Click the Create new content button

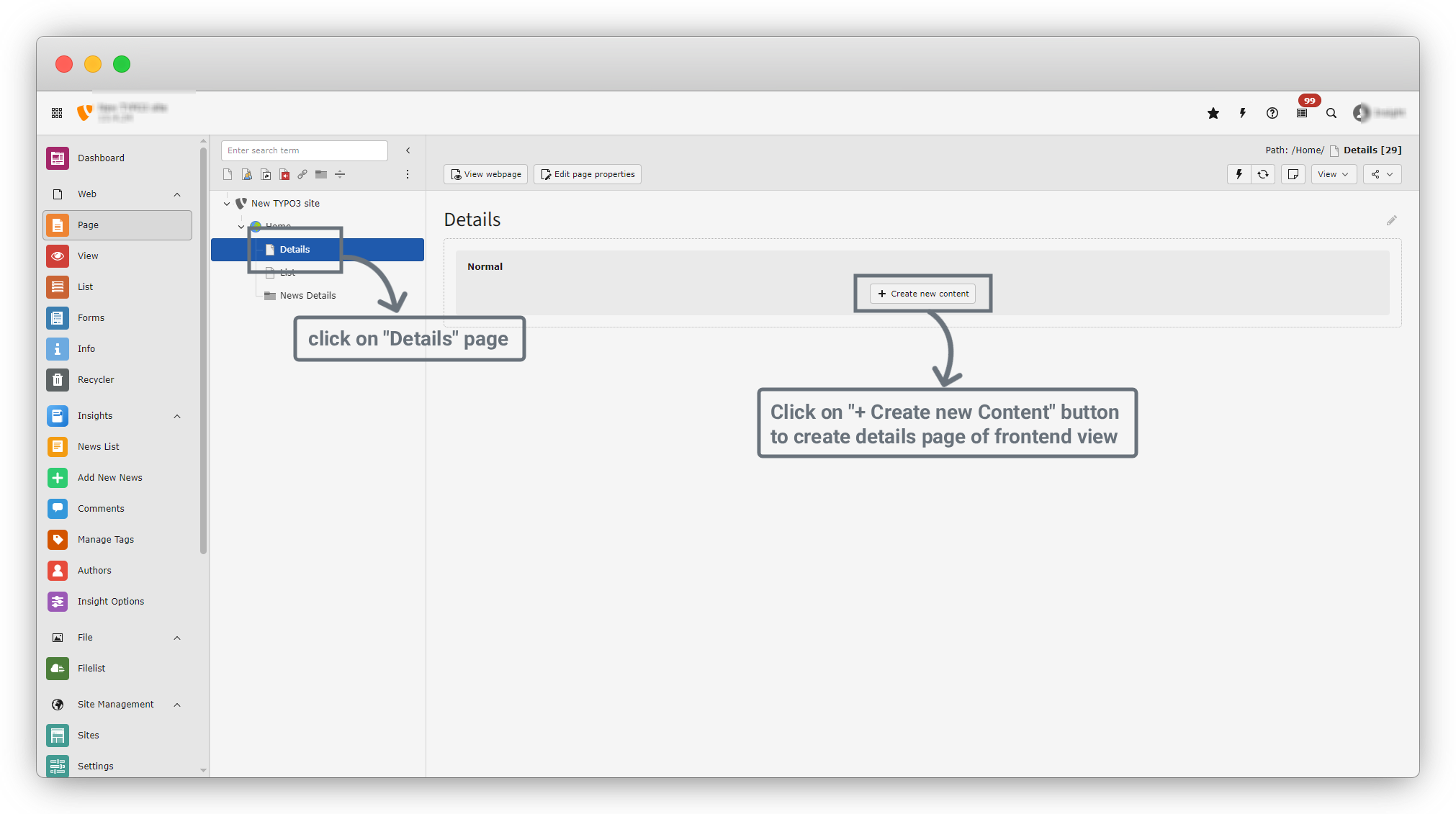pos(922,294)
